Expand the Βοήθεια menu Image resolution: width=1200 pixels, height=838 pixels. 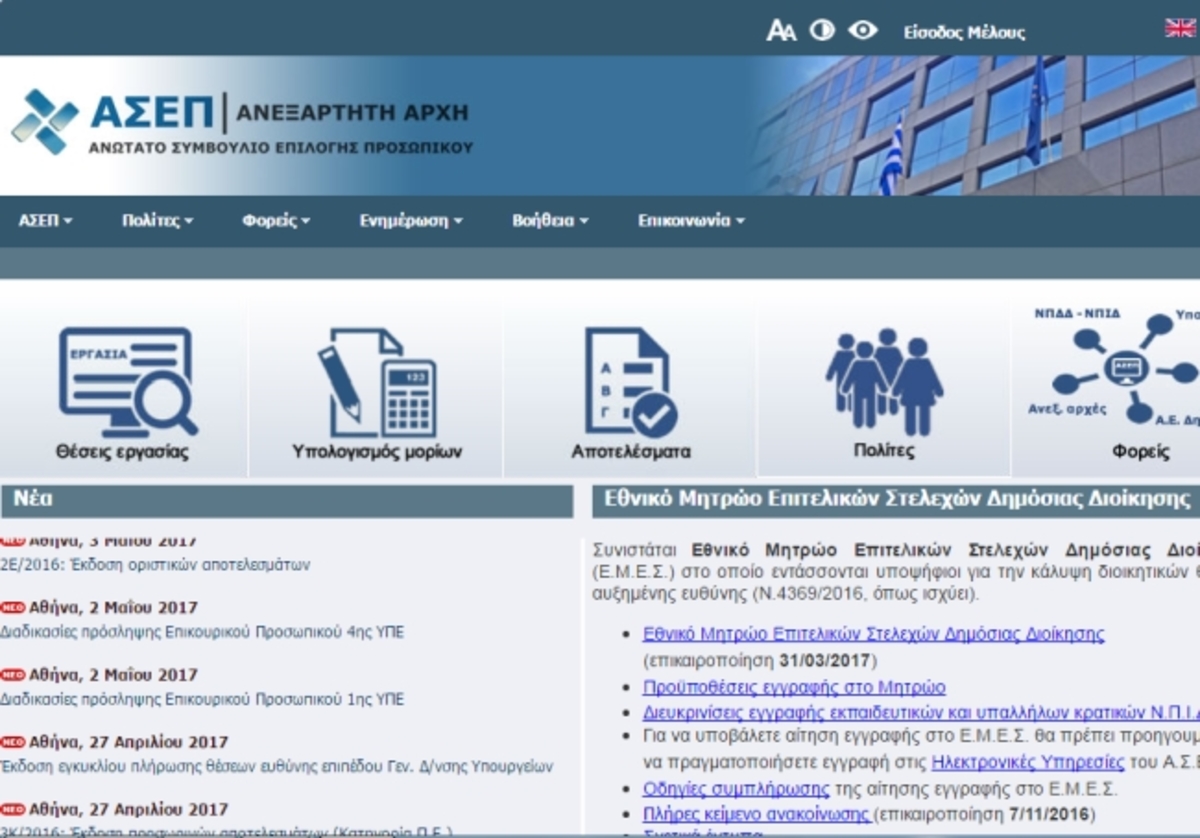550,221
